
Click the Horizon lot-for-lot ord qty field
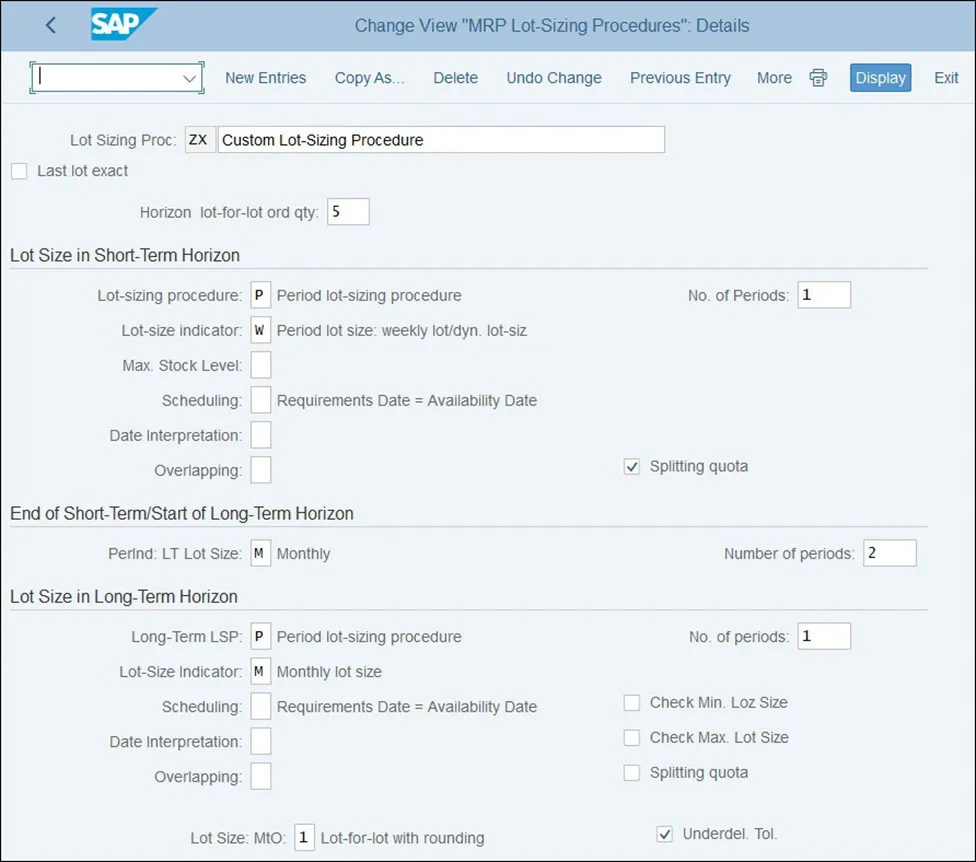click(348, 212)
